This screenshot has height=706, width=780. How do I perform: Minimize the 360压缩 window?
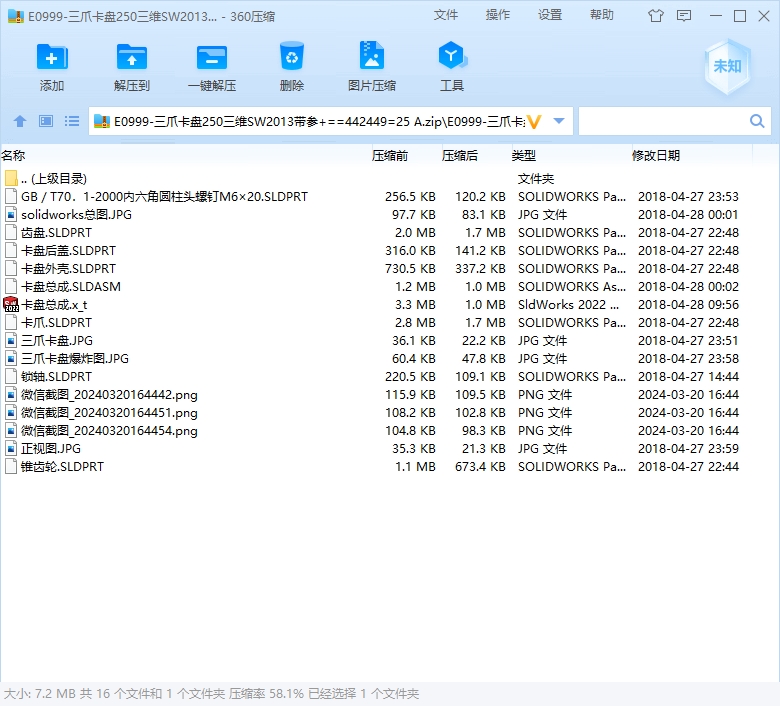pyautogui.click(x=716, y=16)
